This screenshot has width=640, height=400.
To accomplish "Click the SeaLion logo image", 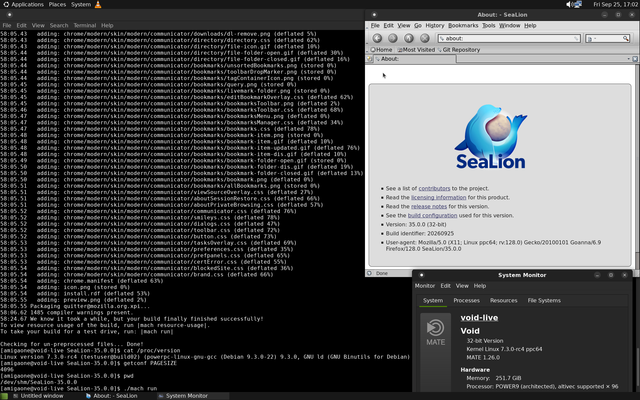I will click(x=491, y=137).
